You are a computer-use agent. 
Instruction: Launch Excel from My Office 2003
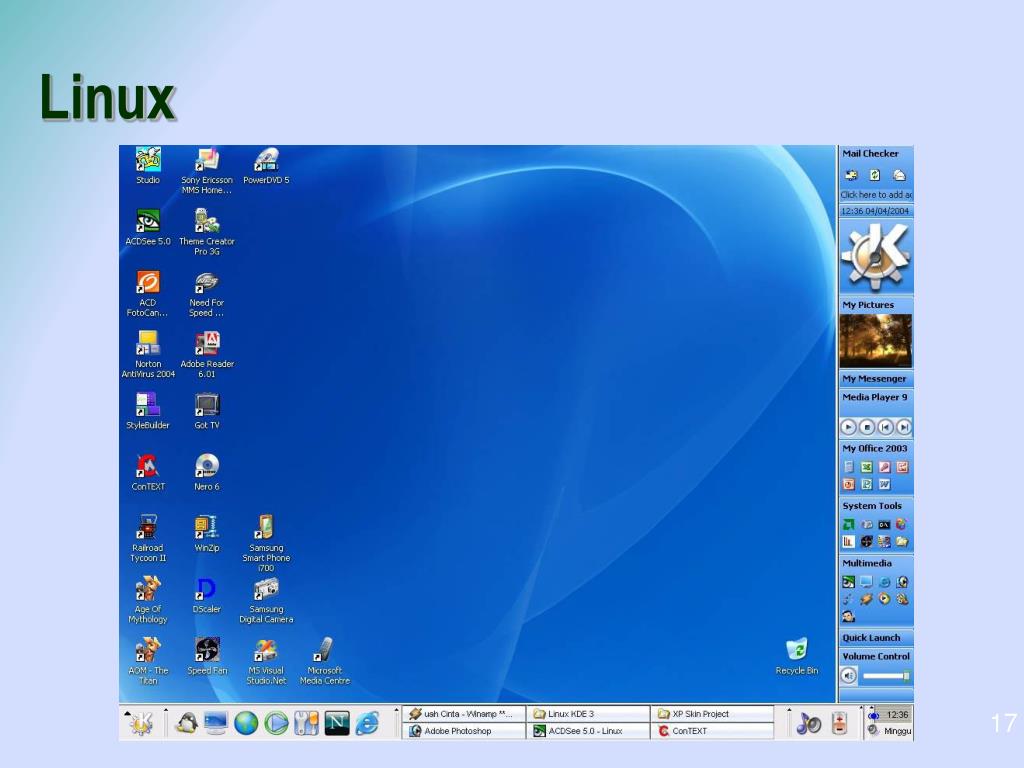point(867,467)
